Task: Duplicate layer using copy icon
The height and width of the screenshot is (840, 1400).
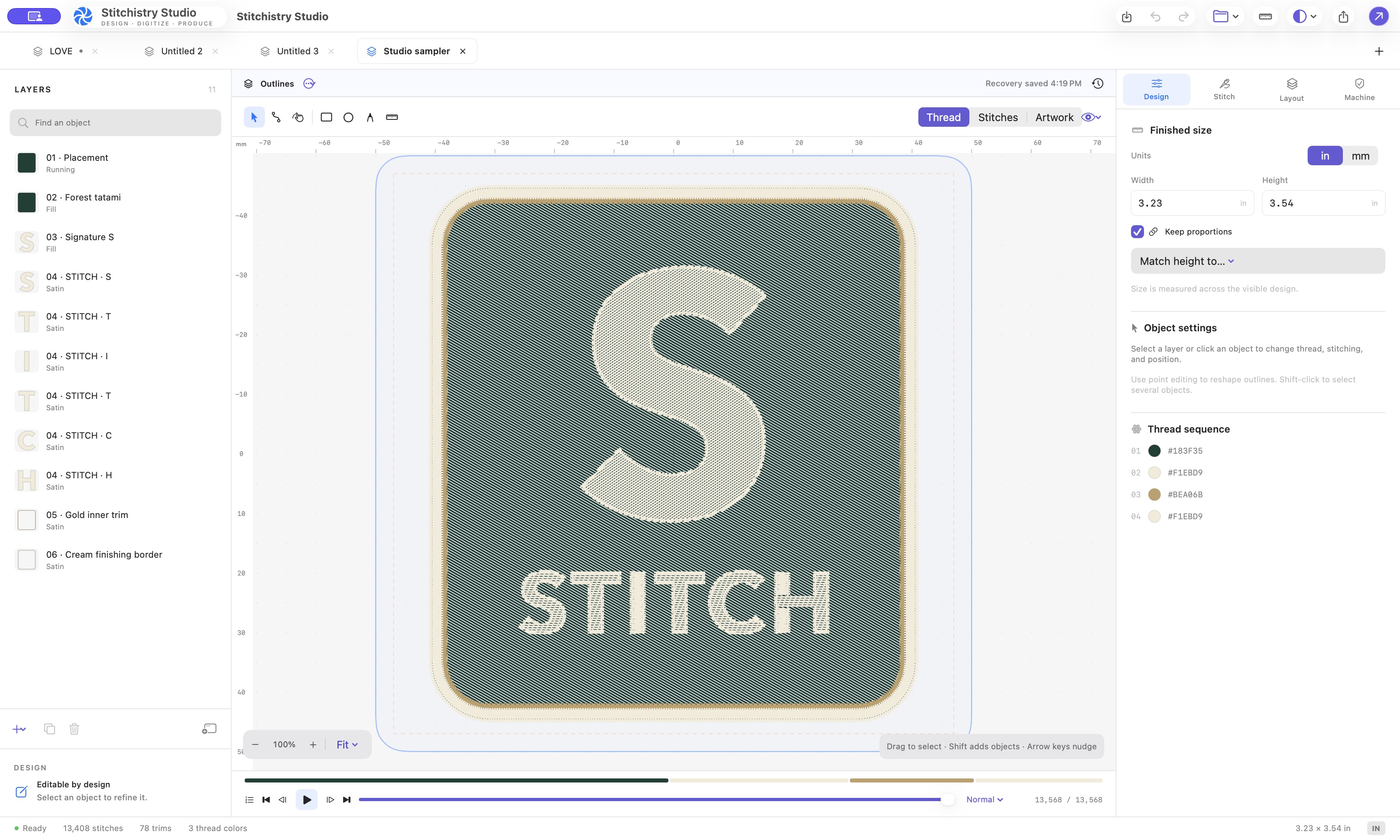Action: tap(50, 729)
